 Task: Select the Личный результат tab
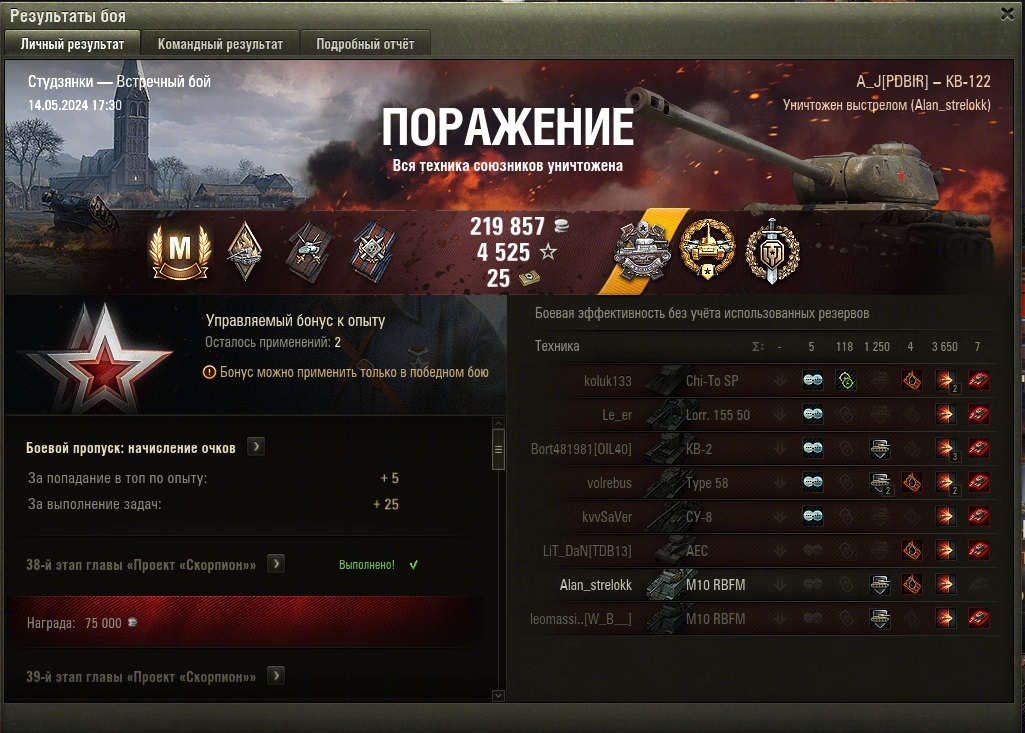[x=72, y=44]
